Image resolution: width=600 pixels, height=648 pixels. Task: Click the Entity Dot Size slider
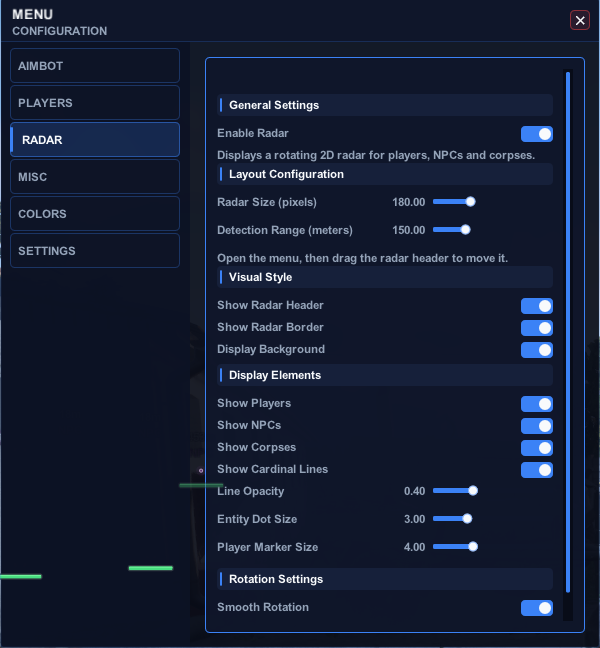click(x=452, y=519)
